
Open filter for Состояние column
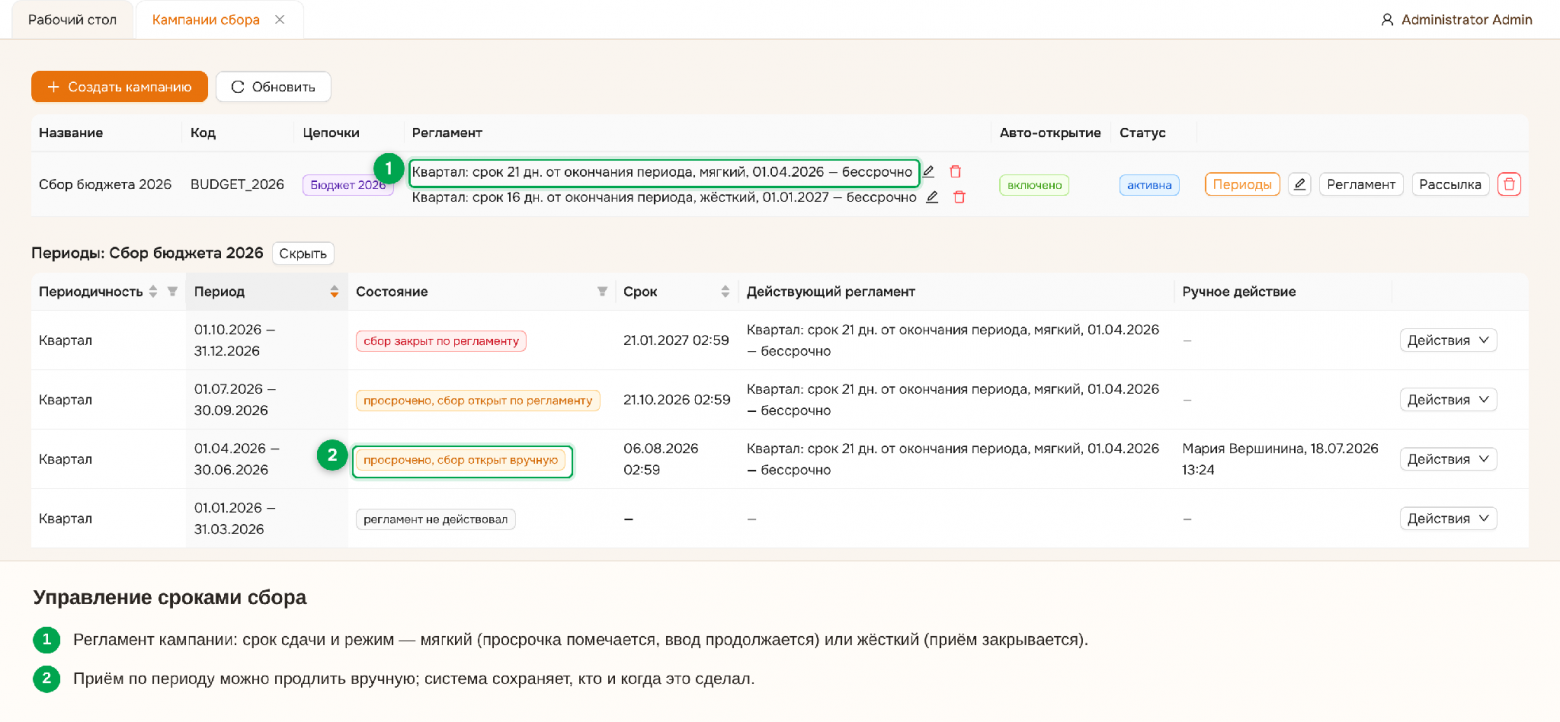(602, 292)
